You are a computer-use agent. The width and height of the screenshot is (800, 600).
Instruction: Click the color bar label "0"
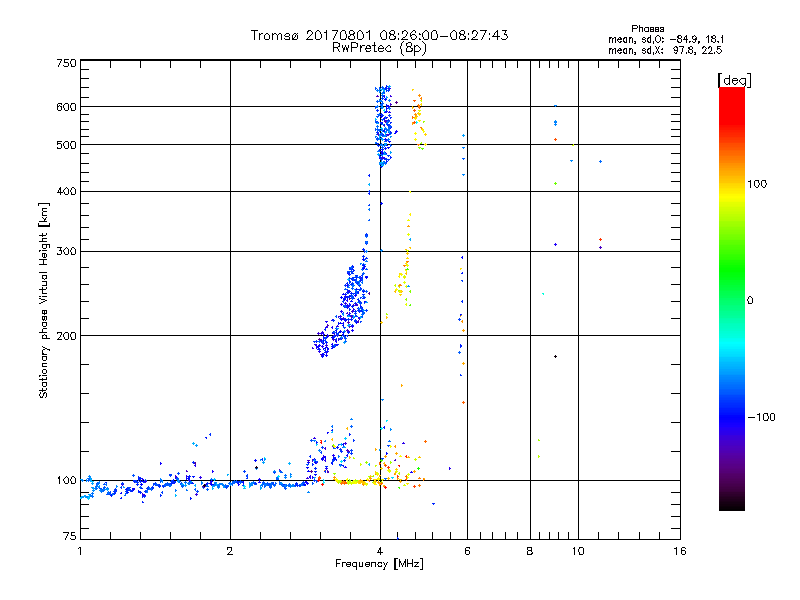750,301
